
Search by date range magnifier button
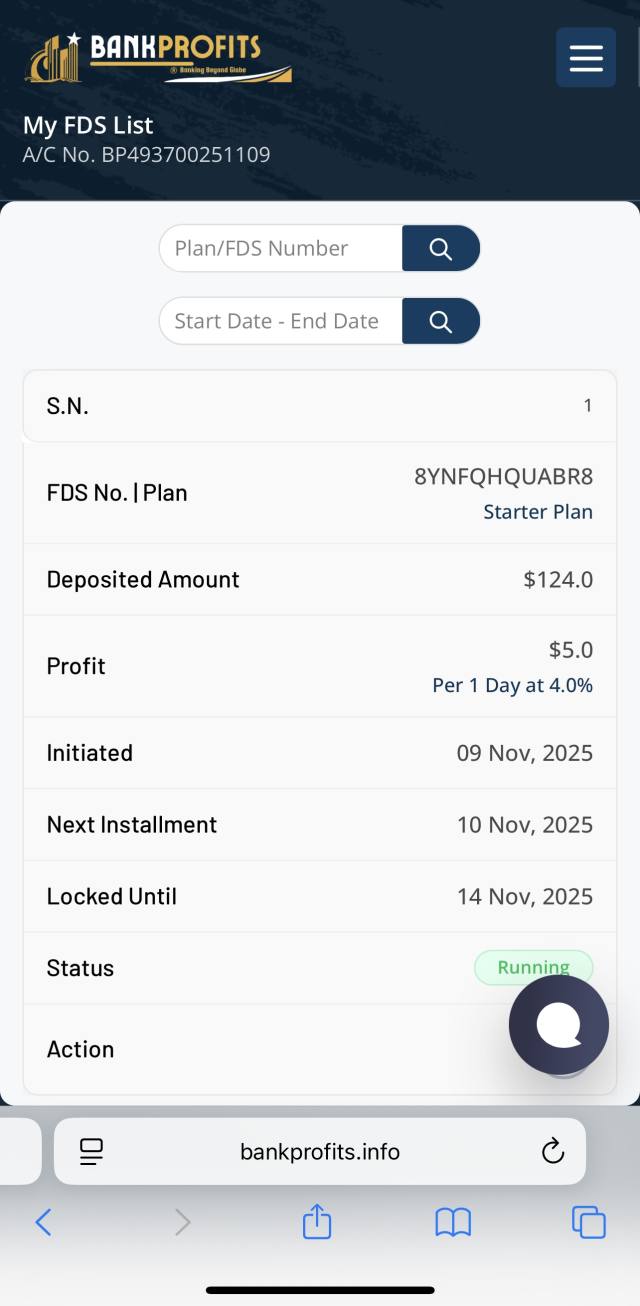pyautogui.click(x=441, y=321)
